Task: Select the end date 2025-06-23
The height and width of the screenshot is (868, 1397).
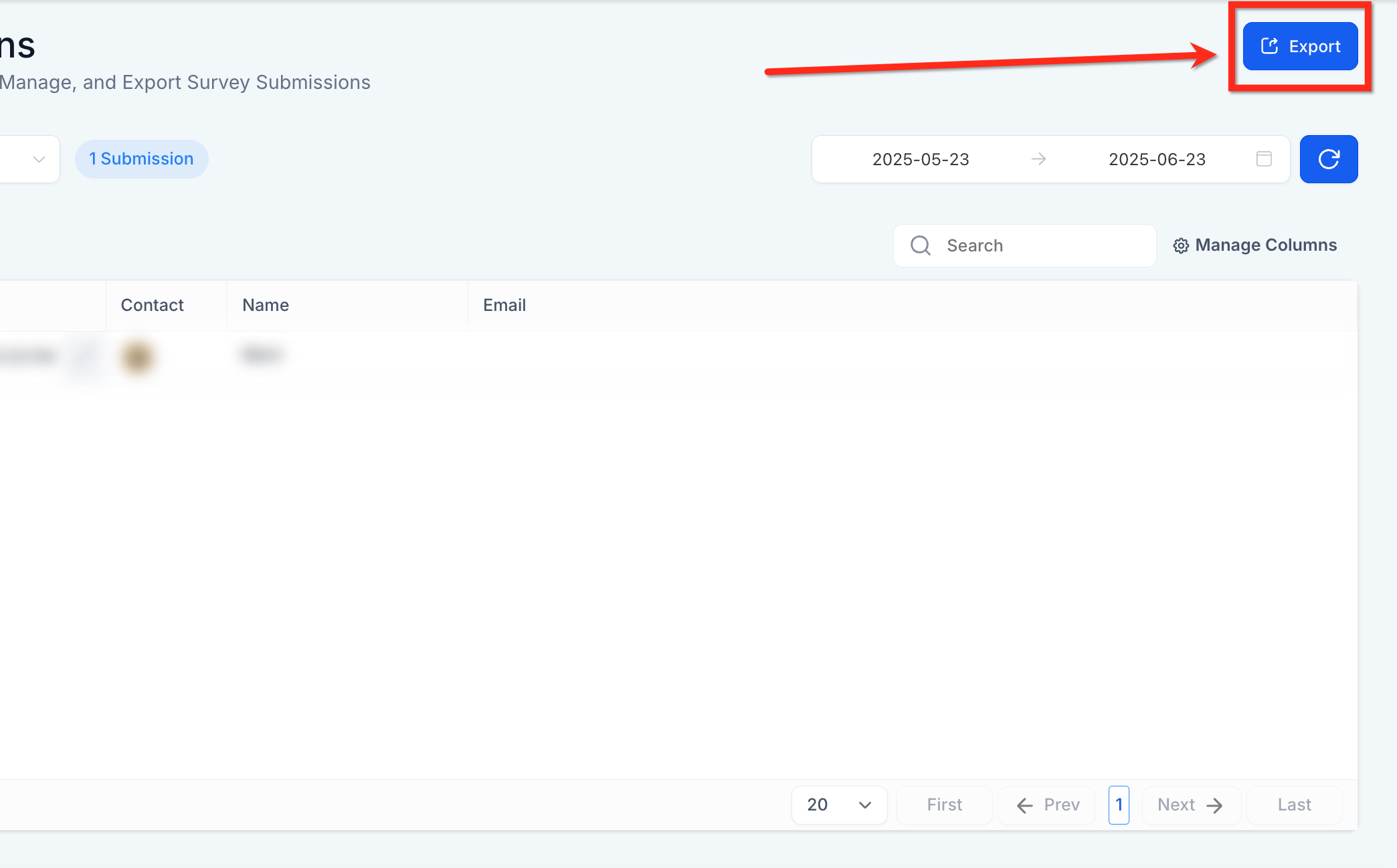Action: point(1157,159)
